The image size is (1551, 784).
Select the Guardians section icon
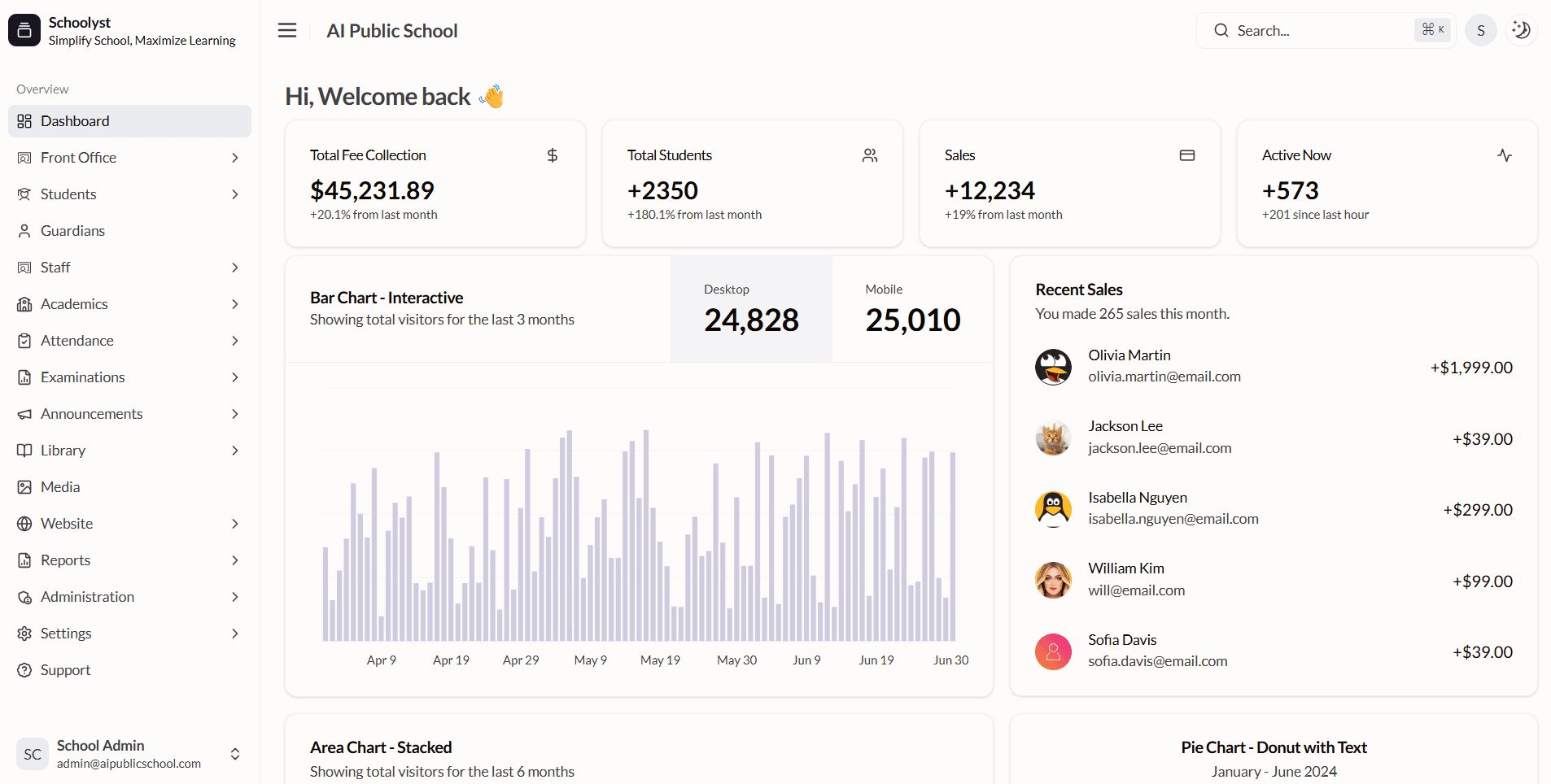click(25, 230)
